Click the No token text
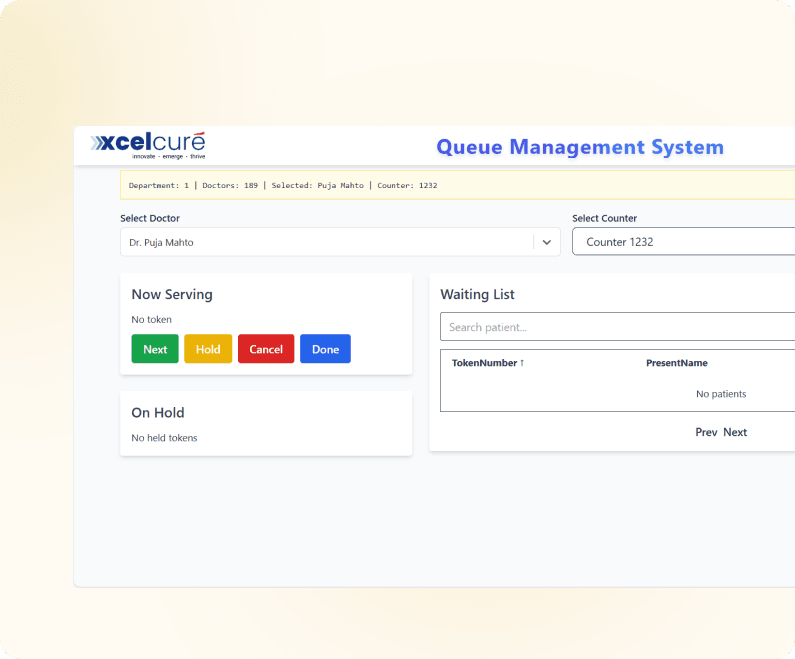This screenshot has height=659, width=795. coord(152,319)
